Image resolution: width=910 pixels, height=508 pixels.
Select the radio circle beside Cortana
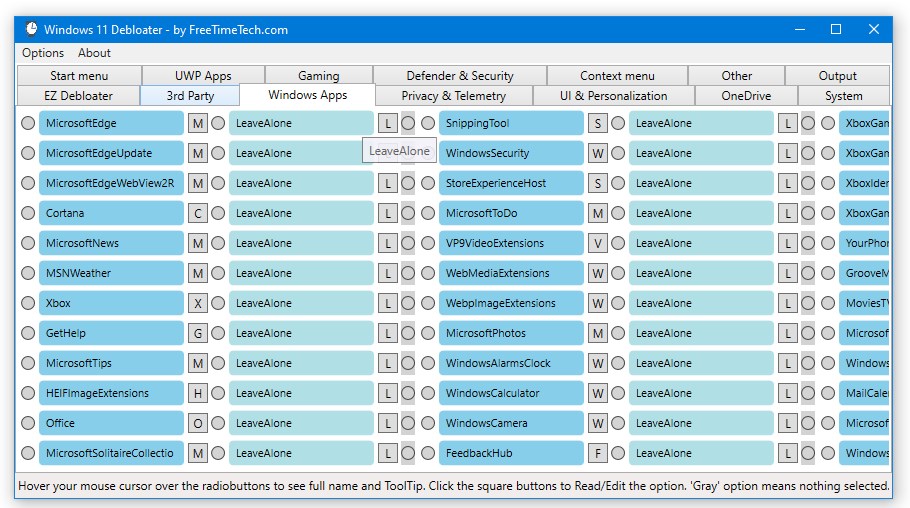(28, 213)
